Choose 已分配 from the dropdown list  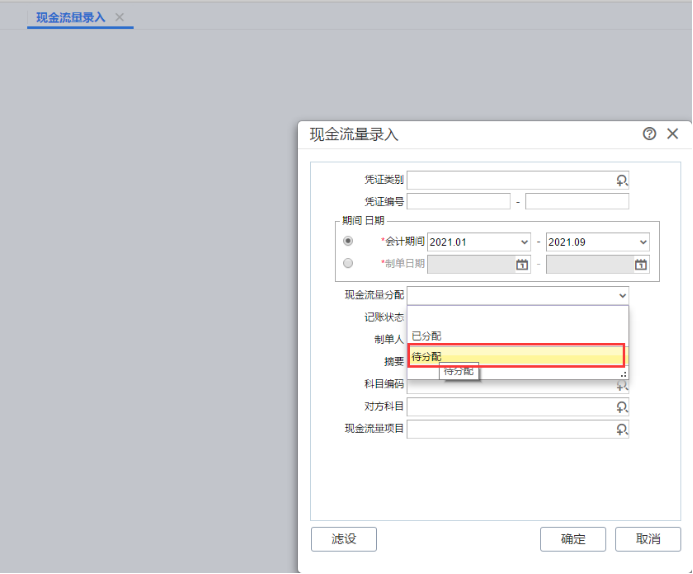coord(518,336)
